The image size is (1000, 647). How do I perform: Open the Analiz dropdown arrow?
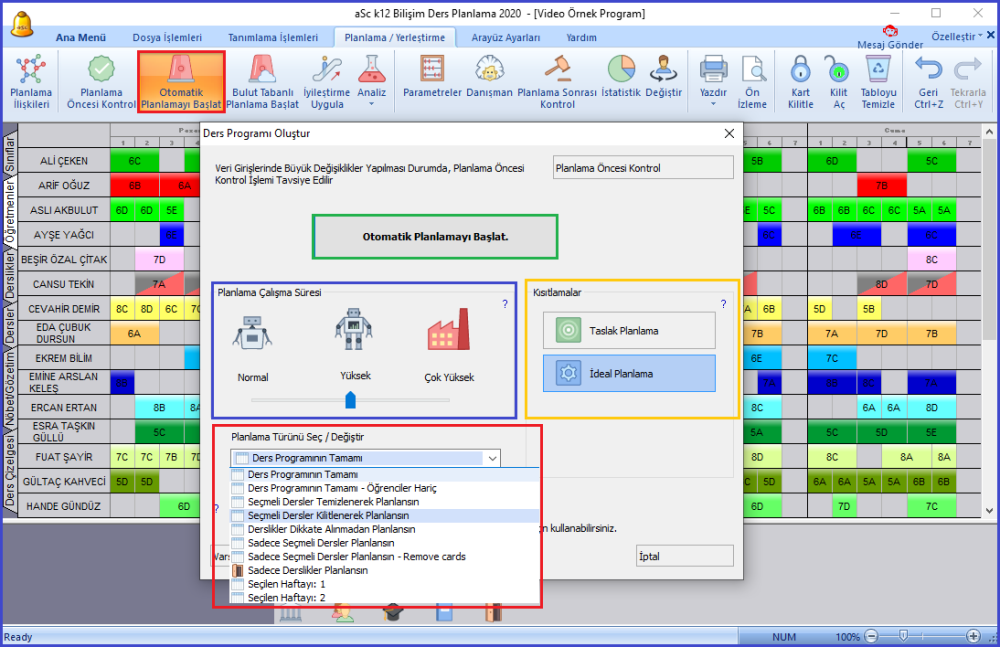pos(371,104)
